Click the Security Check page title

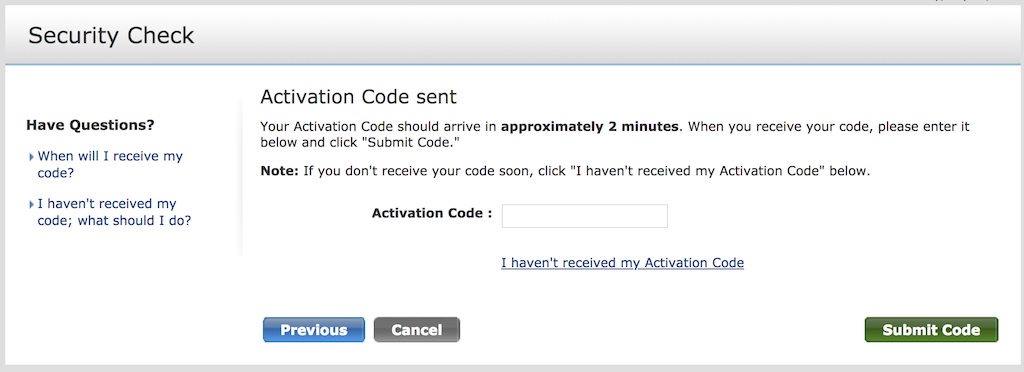[111, 36]
